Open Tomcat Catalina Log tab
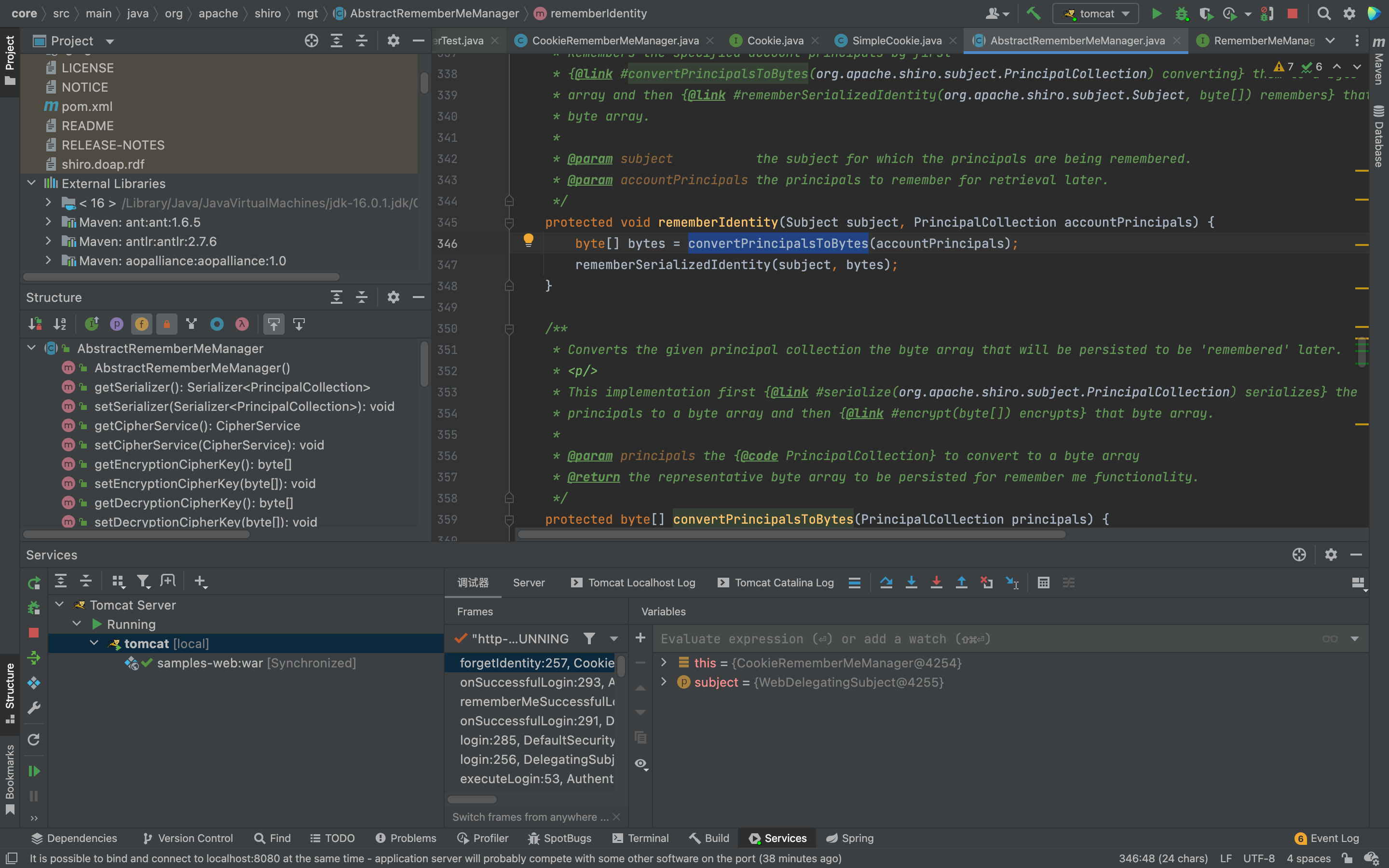 coord(777,583)
